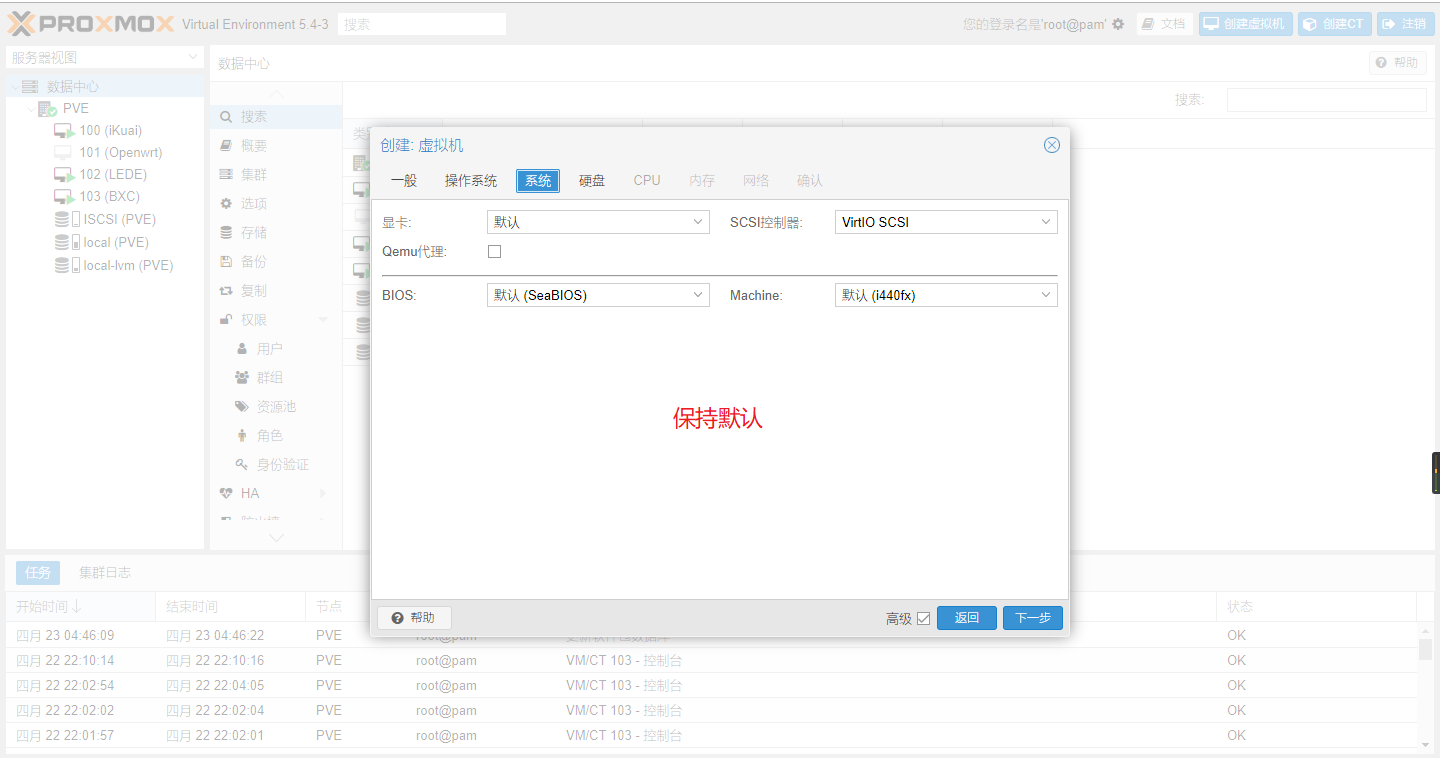Switch to the 一般 tab

click(404, 181)
